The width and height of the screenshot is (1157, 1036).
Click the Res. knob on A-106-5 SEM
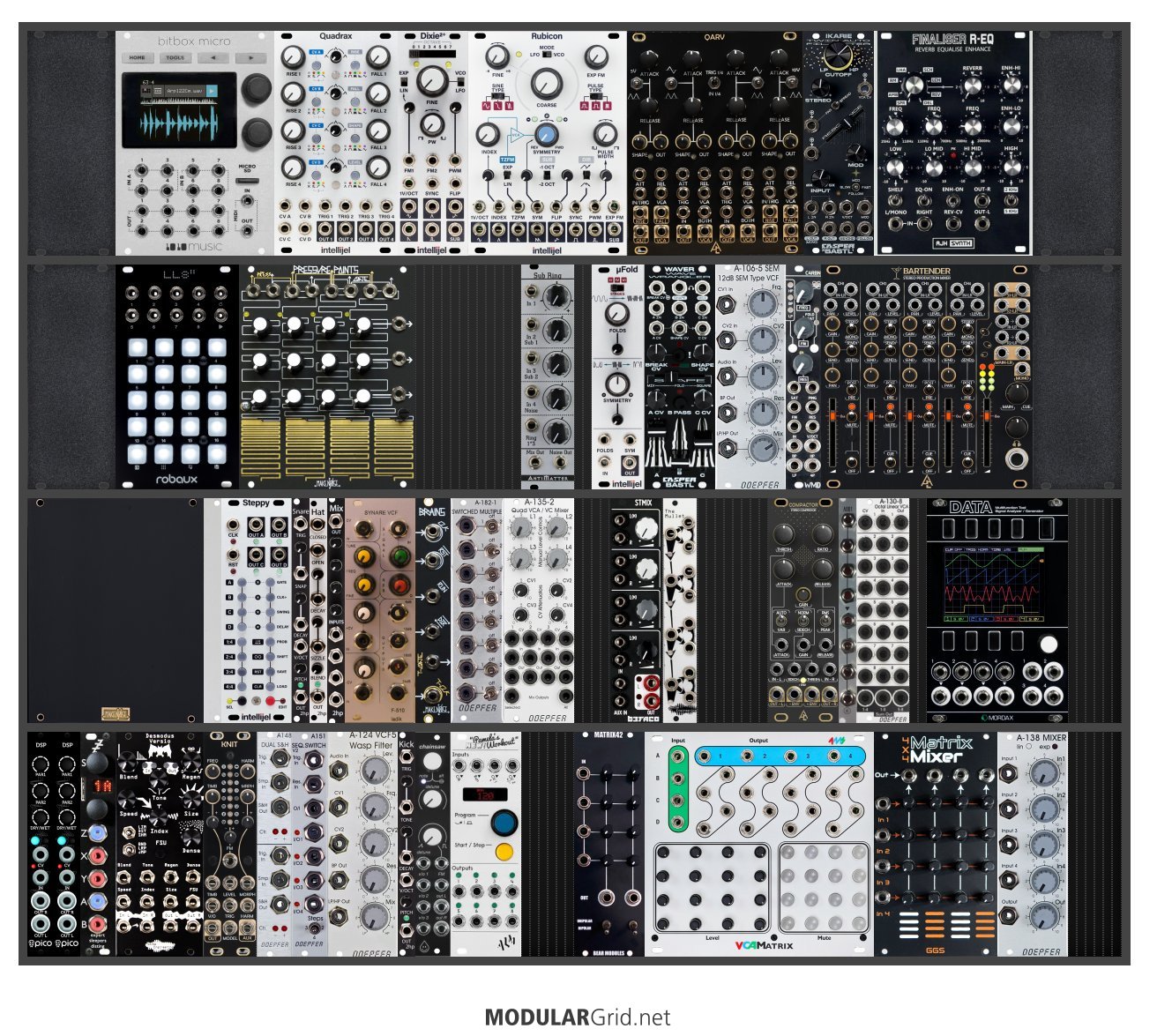pyautogui.click(x=762, y=412)
